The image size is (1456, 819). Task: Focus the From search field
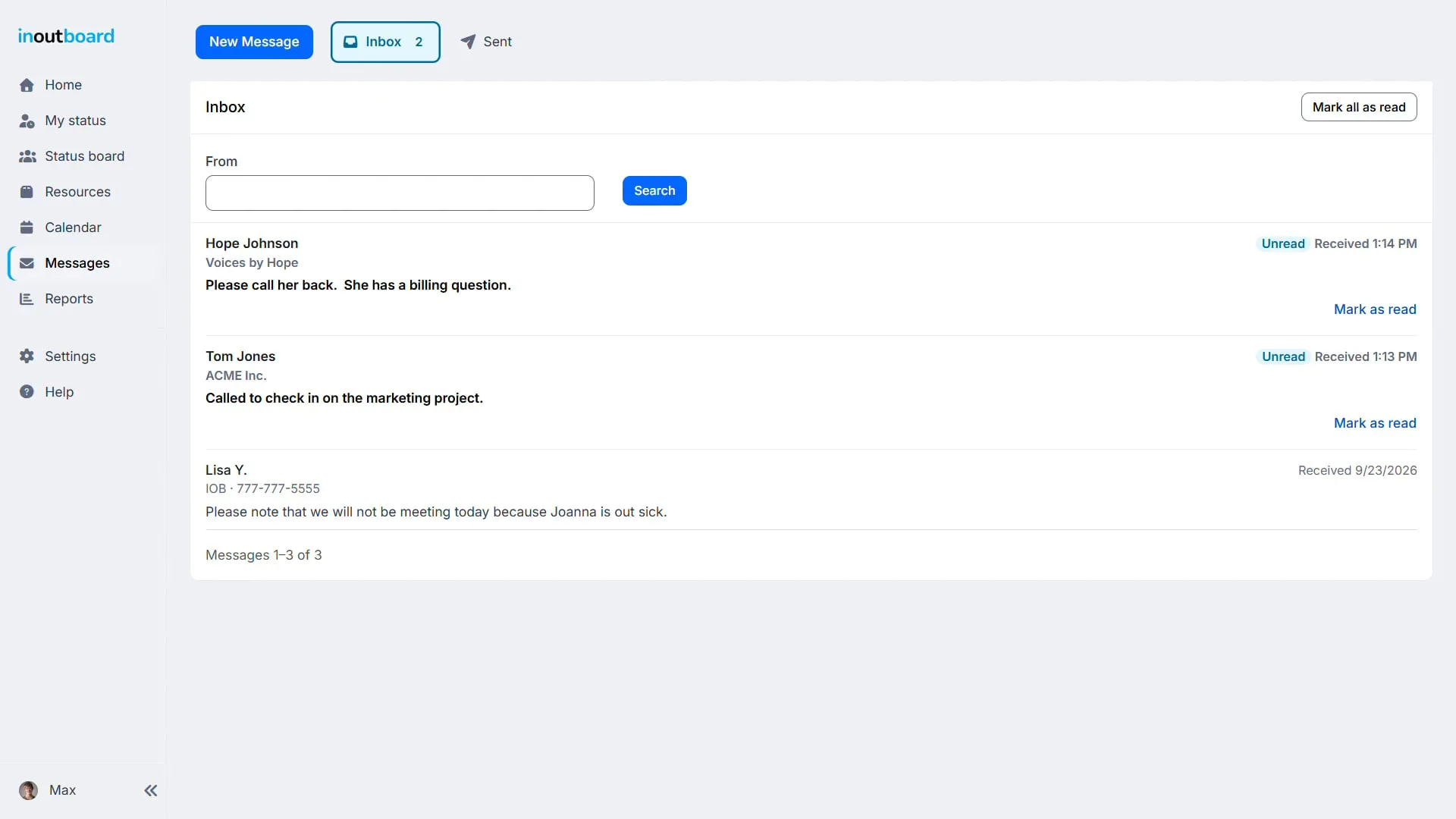point(400,193)
